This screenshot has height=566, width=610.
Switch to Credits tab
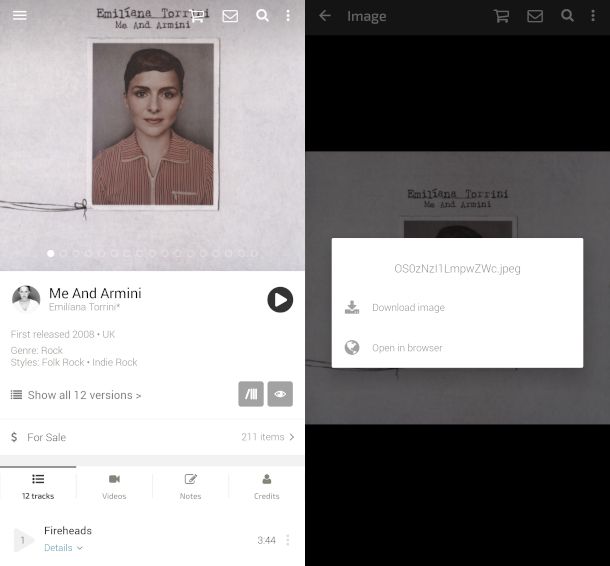coord(266,486)
